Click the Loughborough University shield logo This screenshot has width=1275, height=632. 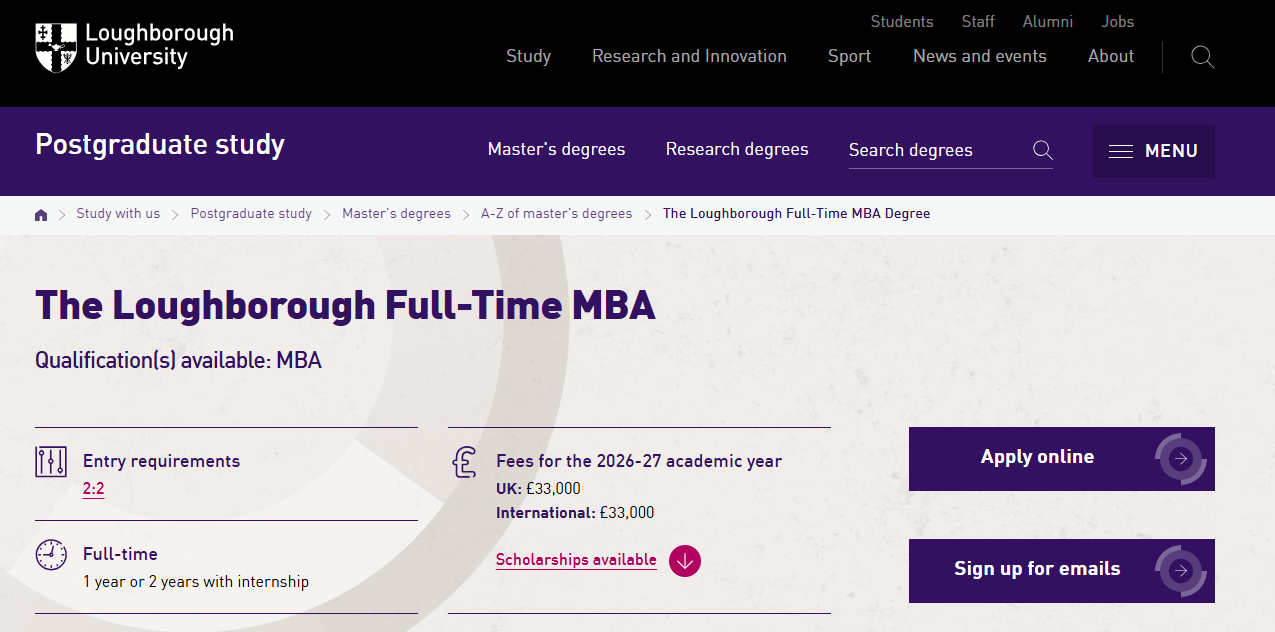tap(56, 47)
